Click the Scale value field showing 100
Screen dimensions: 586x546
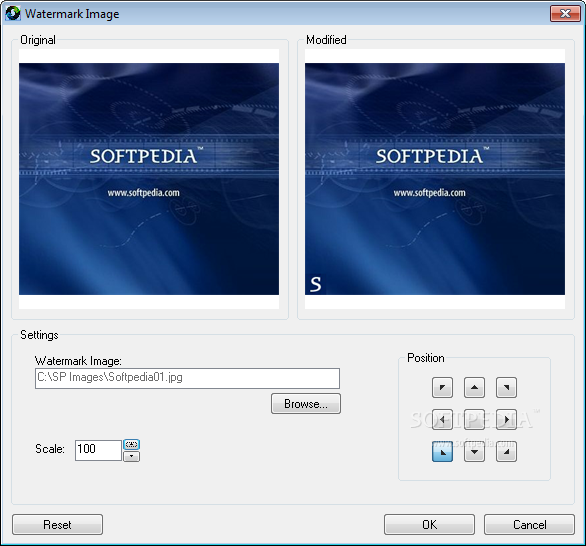pos(98,450)
